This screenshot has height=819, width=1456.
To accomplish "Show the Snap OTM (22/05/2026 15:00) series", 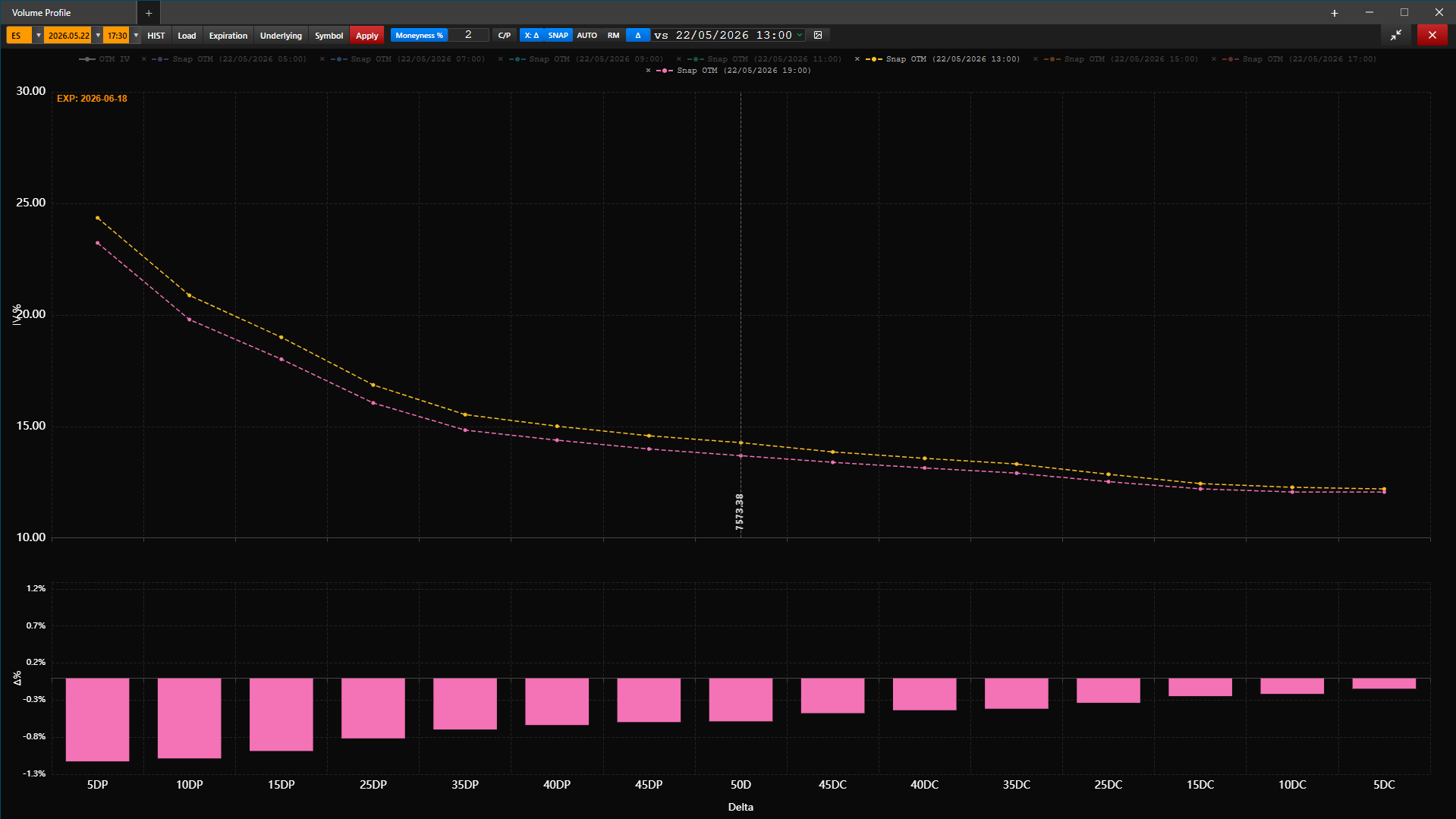I will pos(1121,59).
